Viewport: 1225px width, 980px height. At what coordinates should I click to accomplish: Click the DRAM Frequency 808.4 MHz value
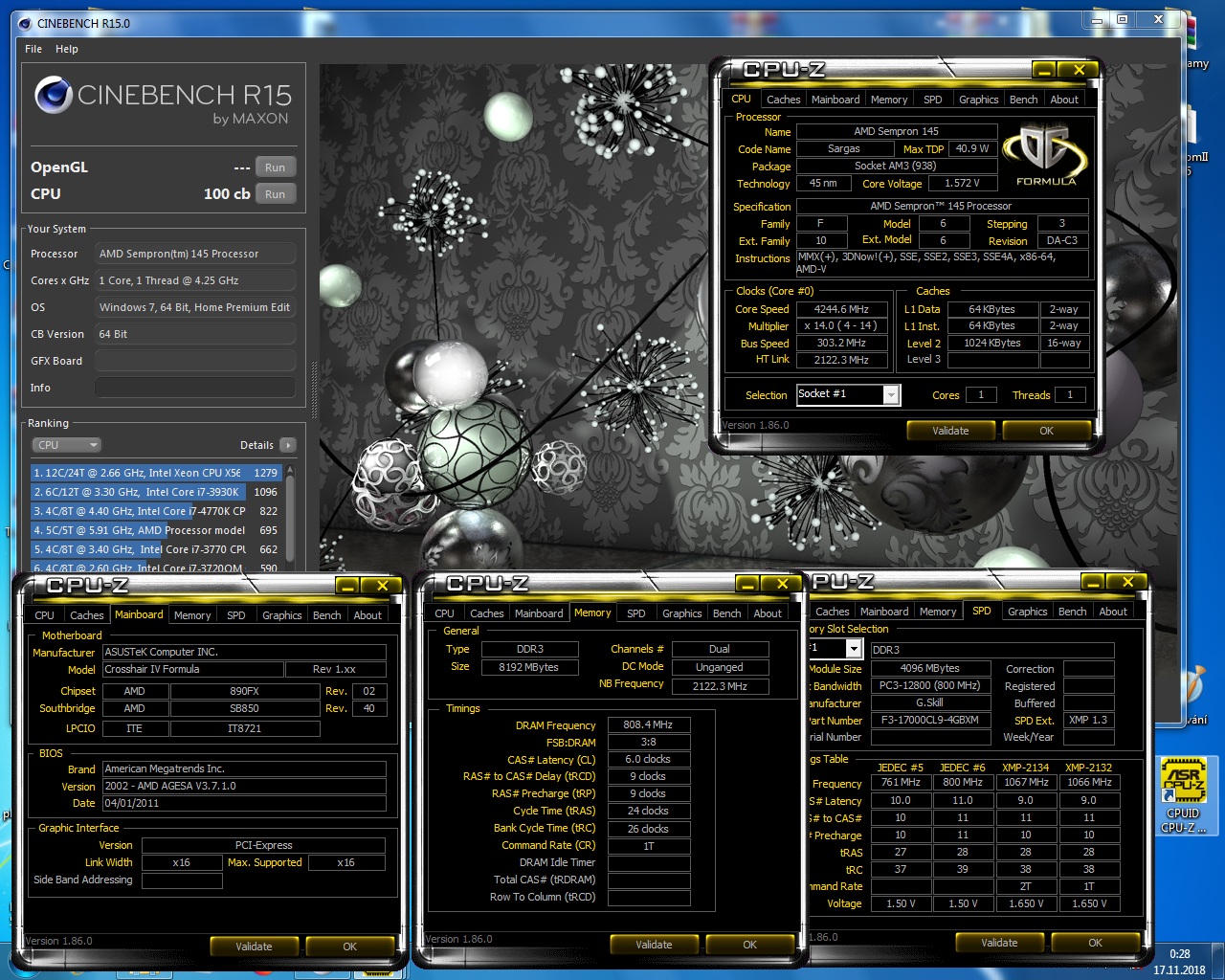click(648, 724)
